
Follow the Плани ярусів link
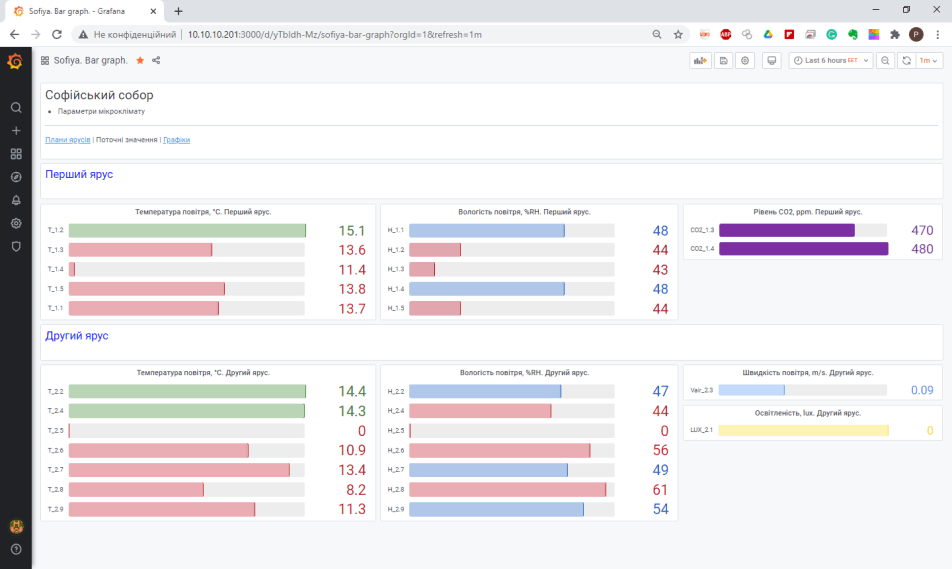tap(67, 140)
